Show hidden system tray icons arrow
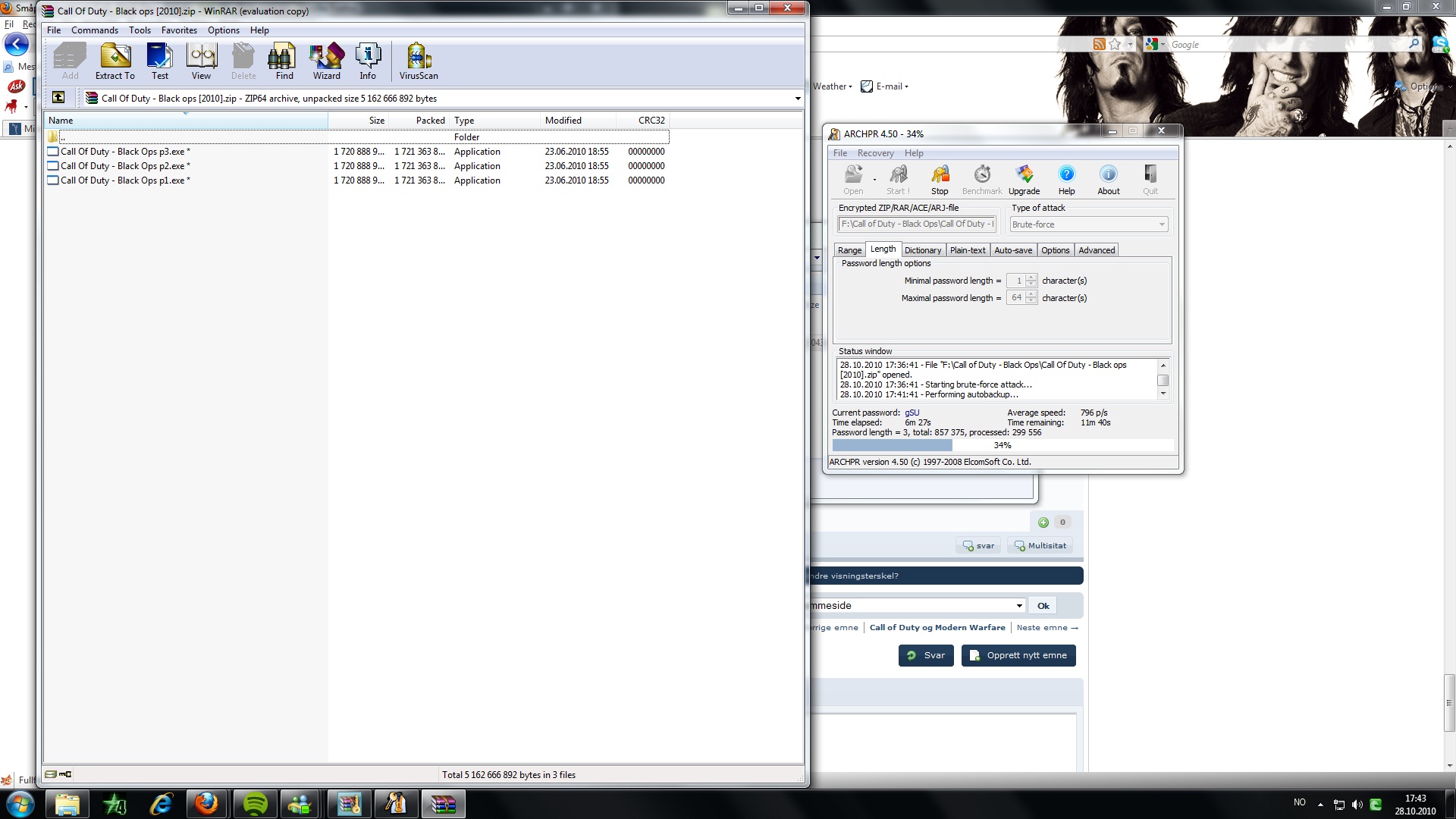This screenshot has width=1456, height=819. tap(1320, 805)
